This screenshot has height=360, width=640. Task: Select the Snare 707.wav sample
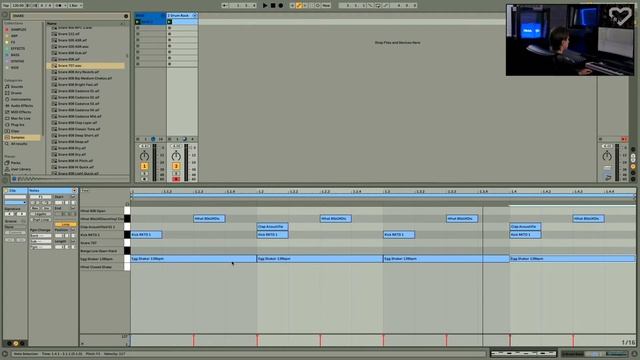tap(86, 65)
